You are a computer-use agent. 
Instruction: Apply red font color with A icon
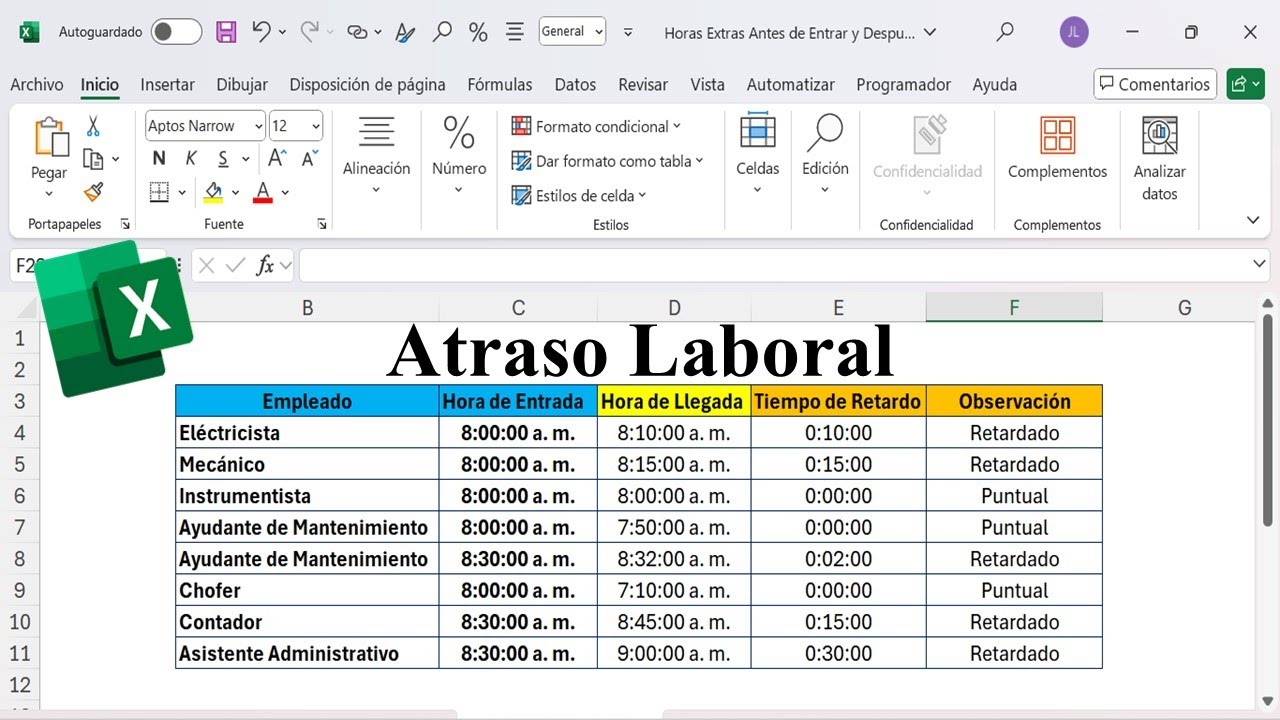(x=263, y=191)
